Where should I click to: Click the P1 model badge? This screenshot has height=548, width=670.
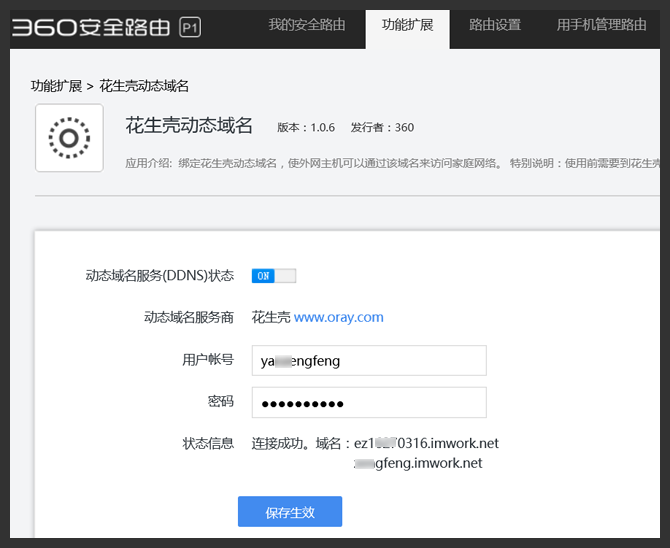[x=190, y=28]
